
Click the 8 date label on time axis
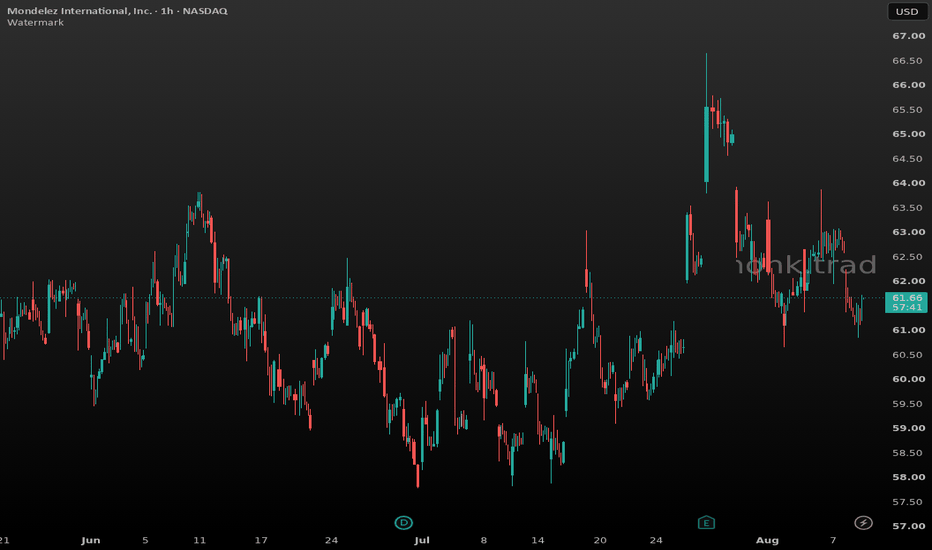[x=484, y=540]
